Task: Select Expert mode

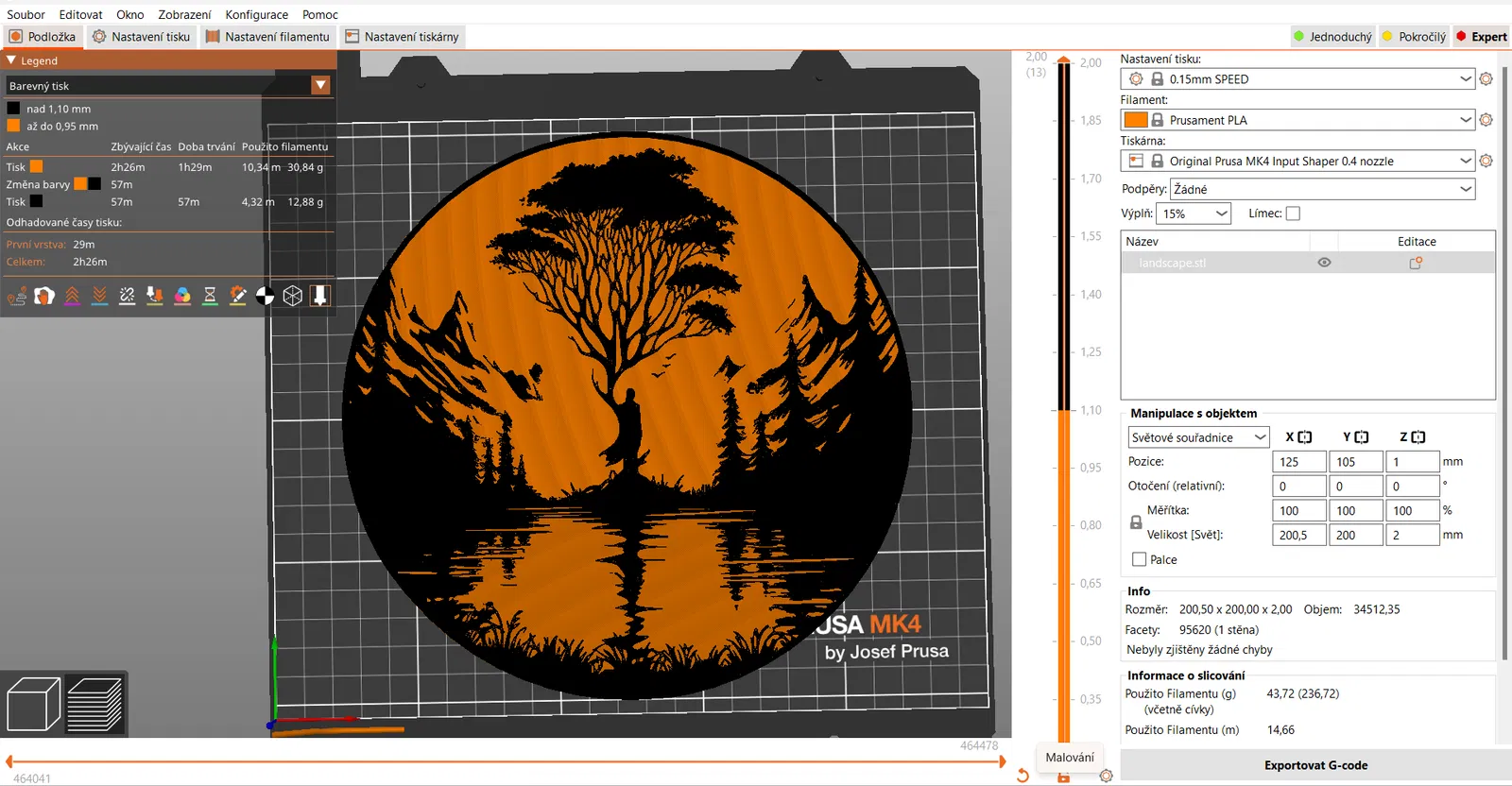Action: 1482,37
